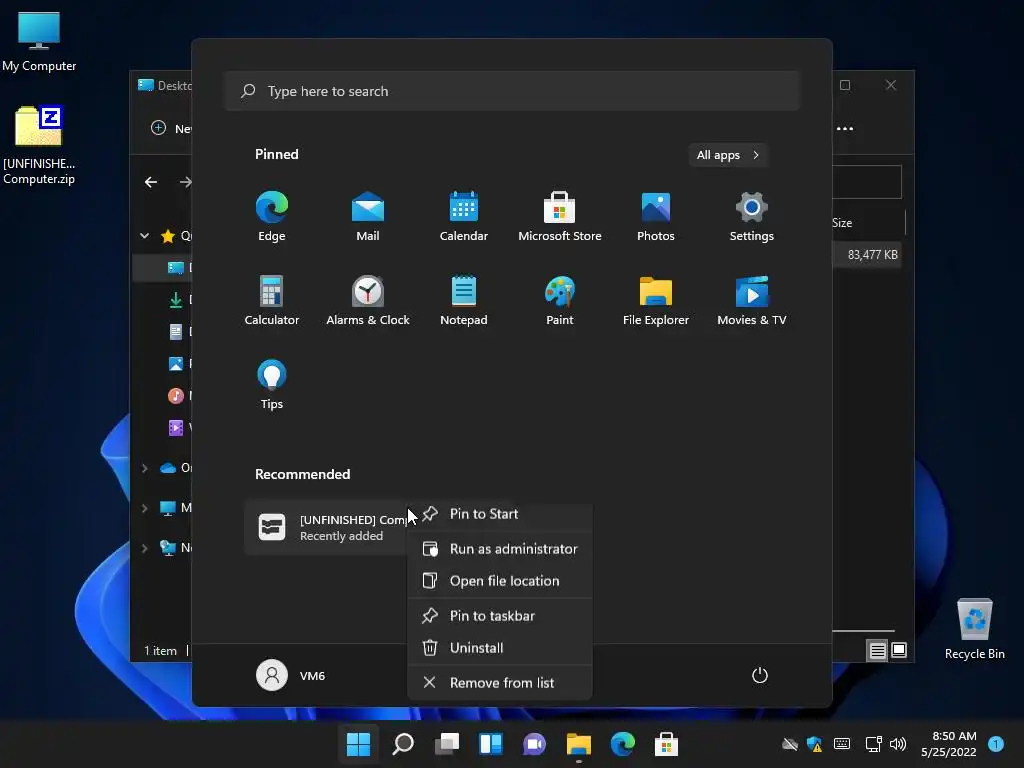Screen dimensions: 1024x768
Task: Click the Windows Start button on taskbar
Action: tap(358, 744)
